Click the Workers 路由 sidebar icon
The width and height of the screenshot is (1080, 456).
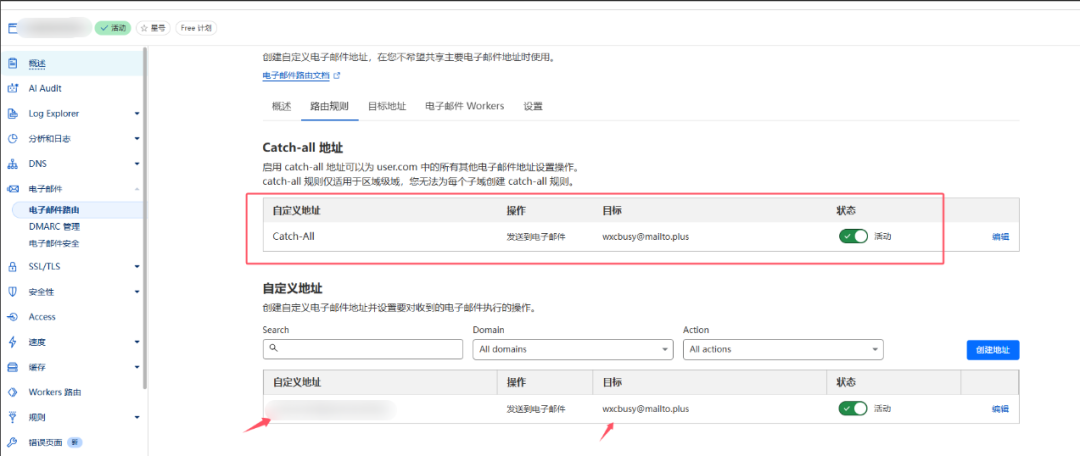click(x=13, y=392)
